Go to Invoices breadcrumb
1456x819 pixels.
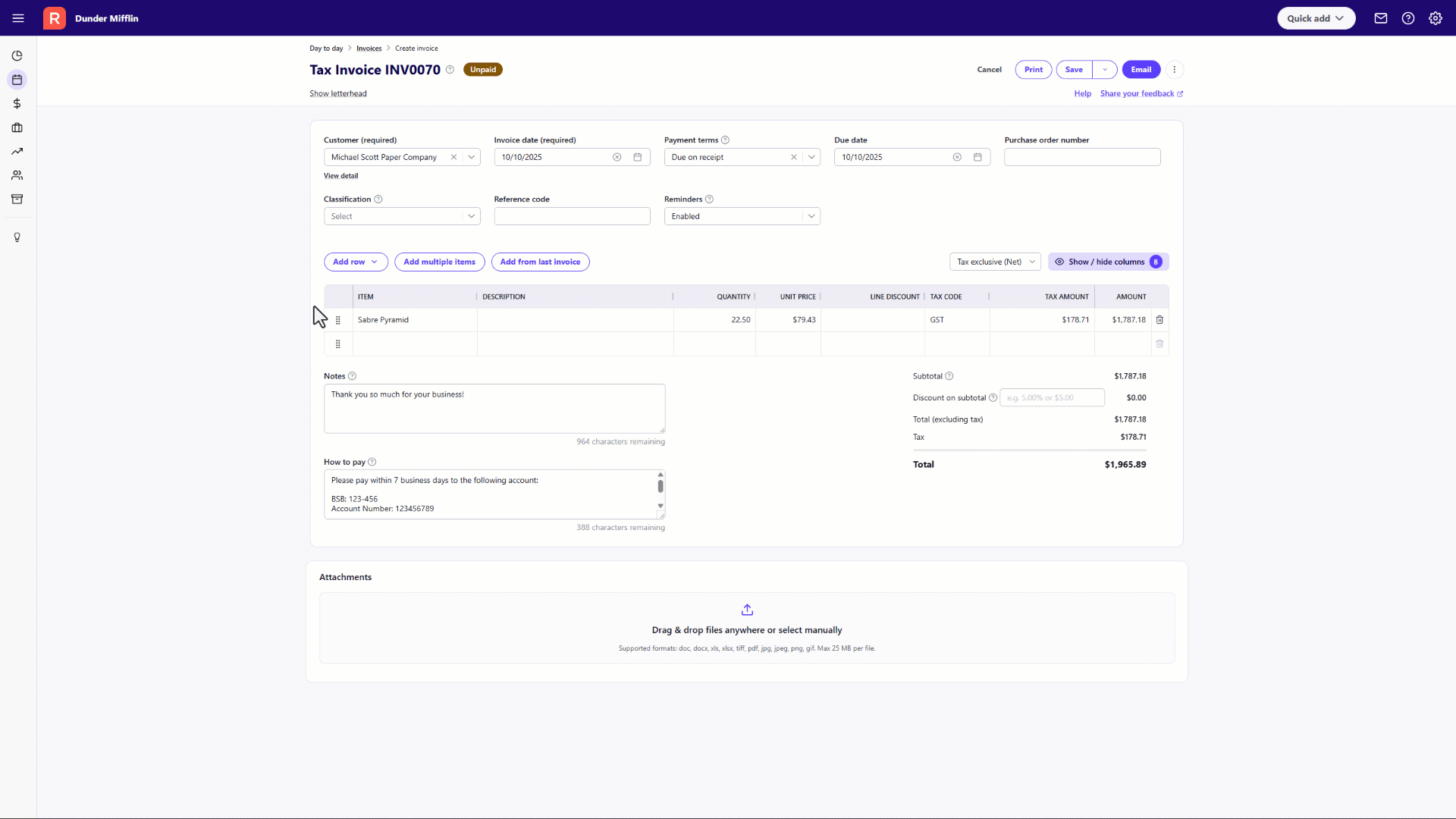click(x=369, y=49)
